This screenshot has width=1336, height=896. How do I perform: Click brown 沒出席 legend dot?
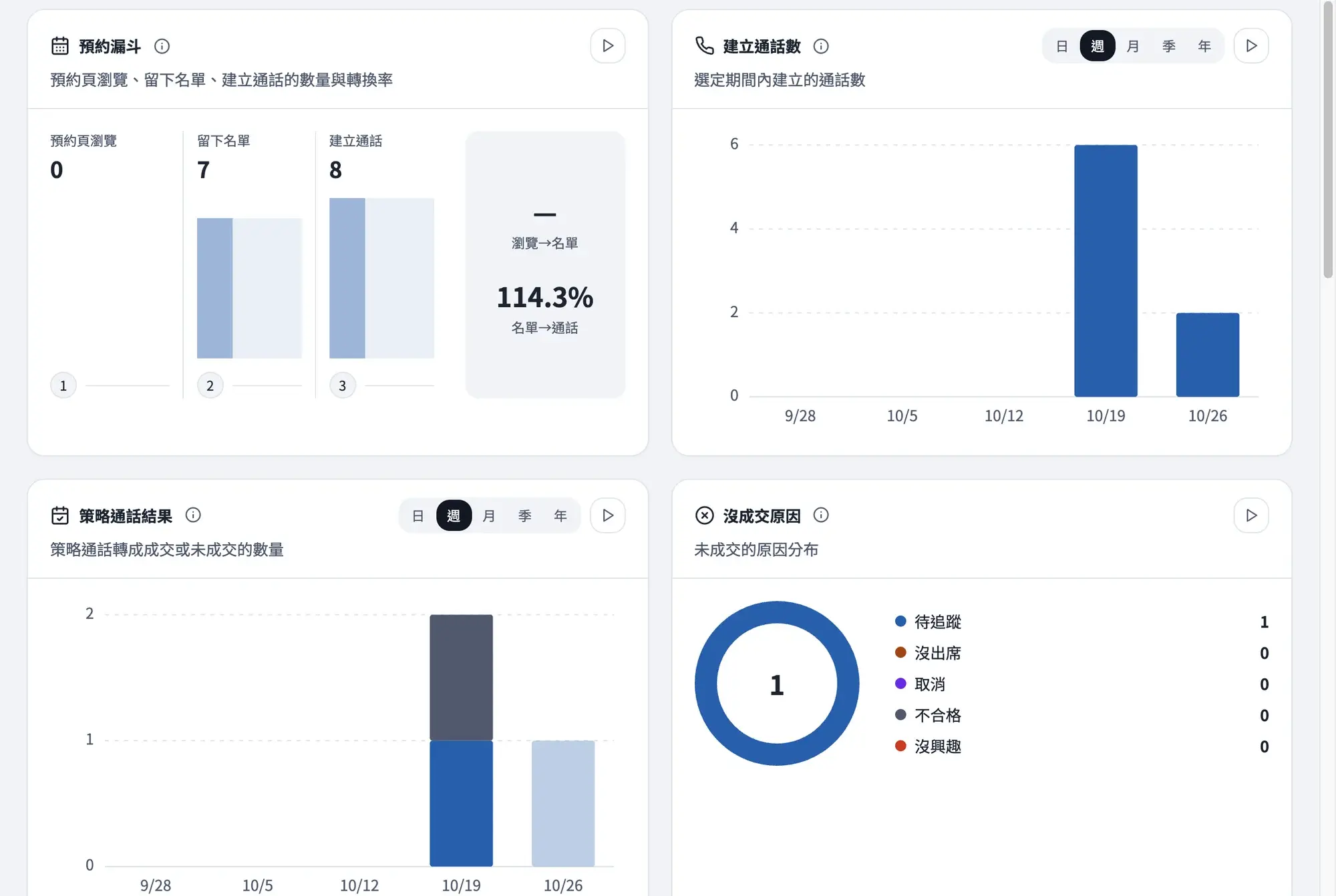(x=900, y=652)
